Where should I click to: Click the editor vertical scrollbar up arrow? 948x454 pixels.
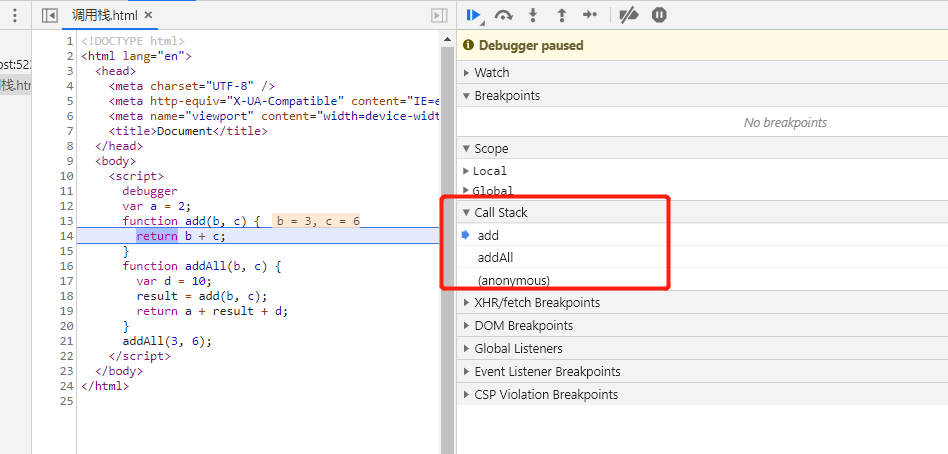pyautogui.click(x=447, y=40)
